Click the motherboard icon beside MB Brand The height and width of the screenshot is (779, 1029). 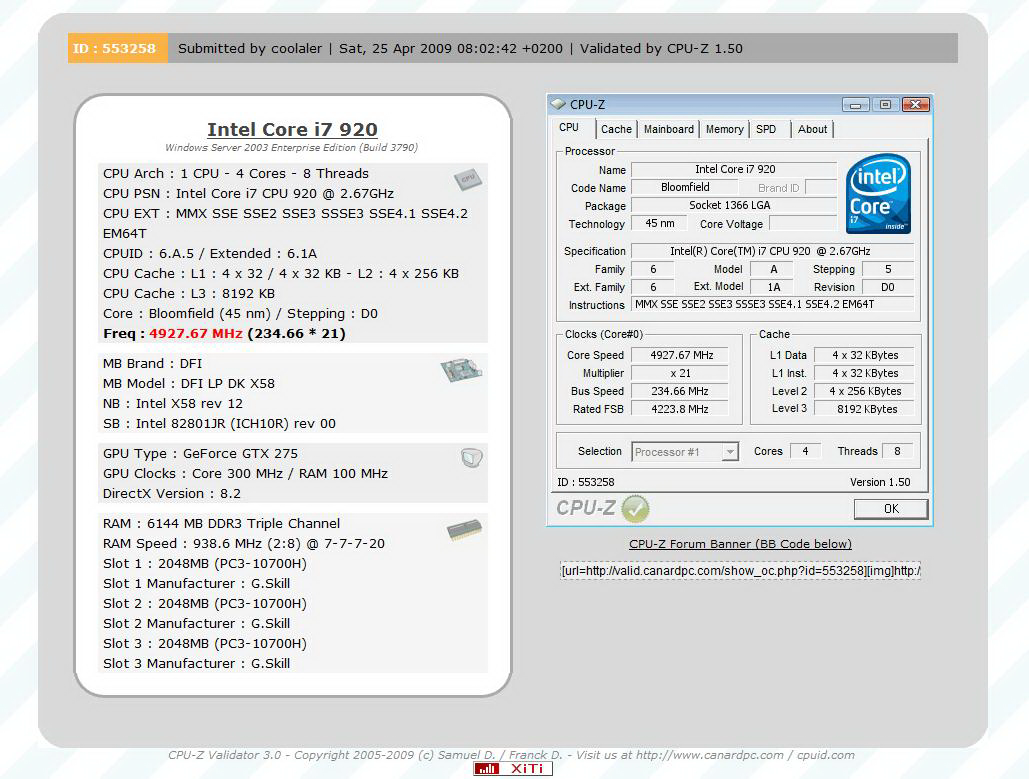(461, 370)
